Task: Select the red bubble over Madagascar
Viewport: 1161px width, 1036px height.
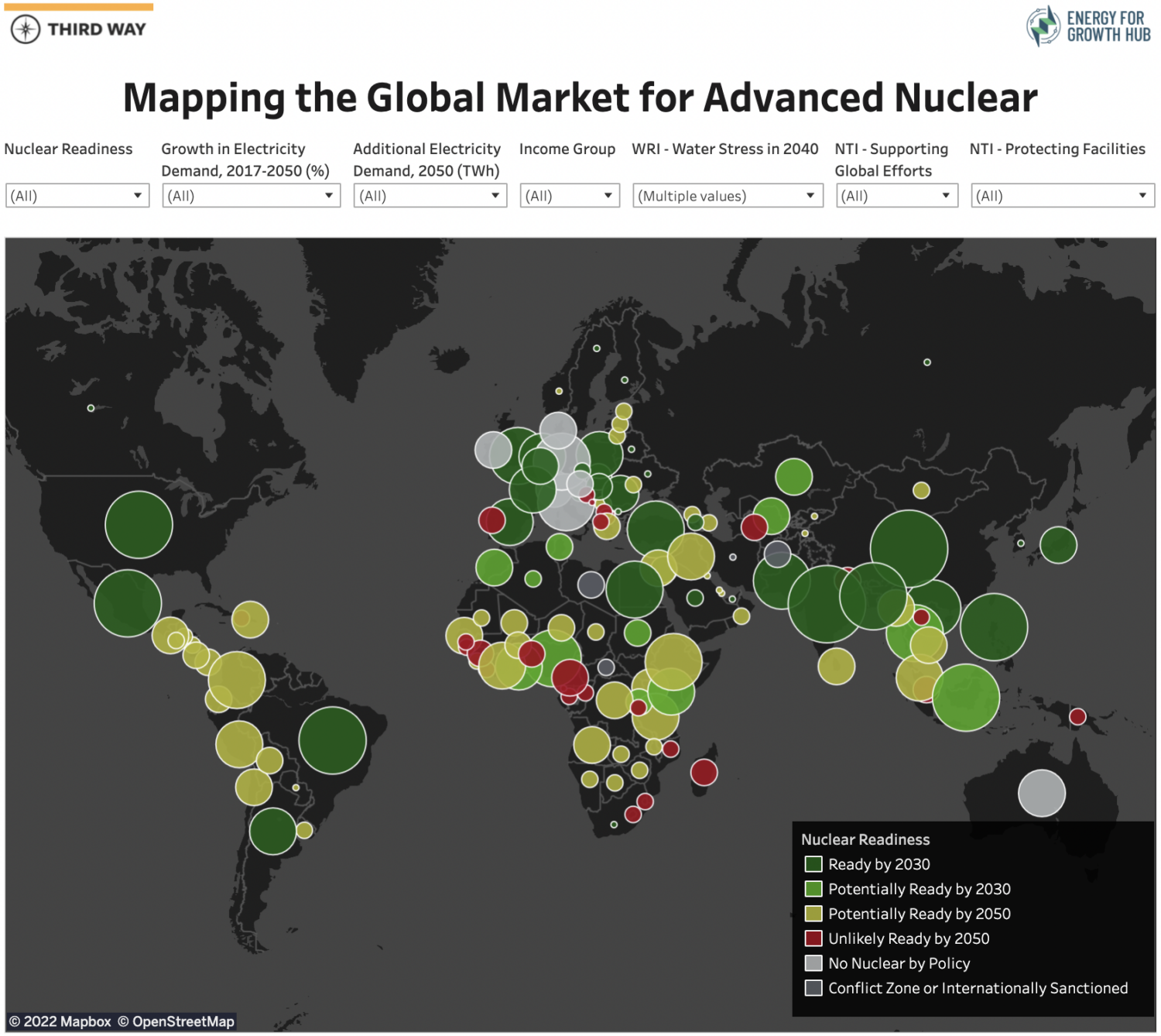Action: pyautogui.click(x=703, y=773)
